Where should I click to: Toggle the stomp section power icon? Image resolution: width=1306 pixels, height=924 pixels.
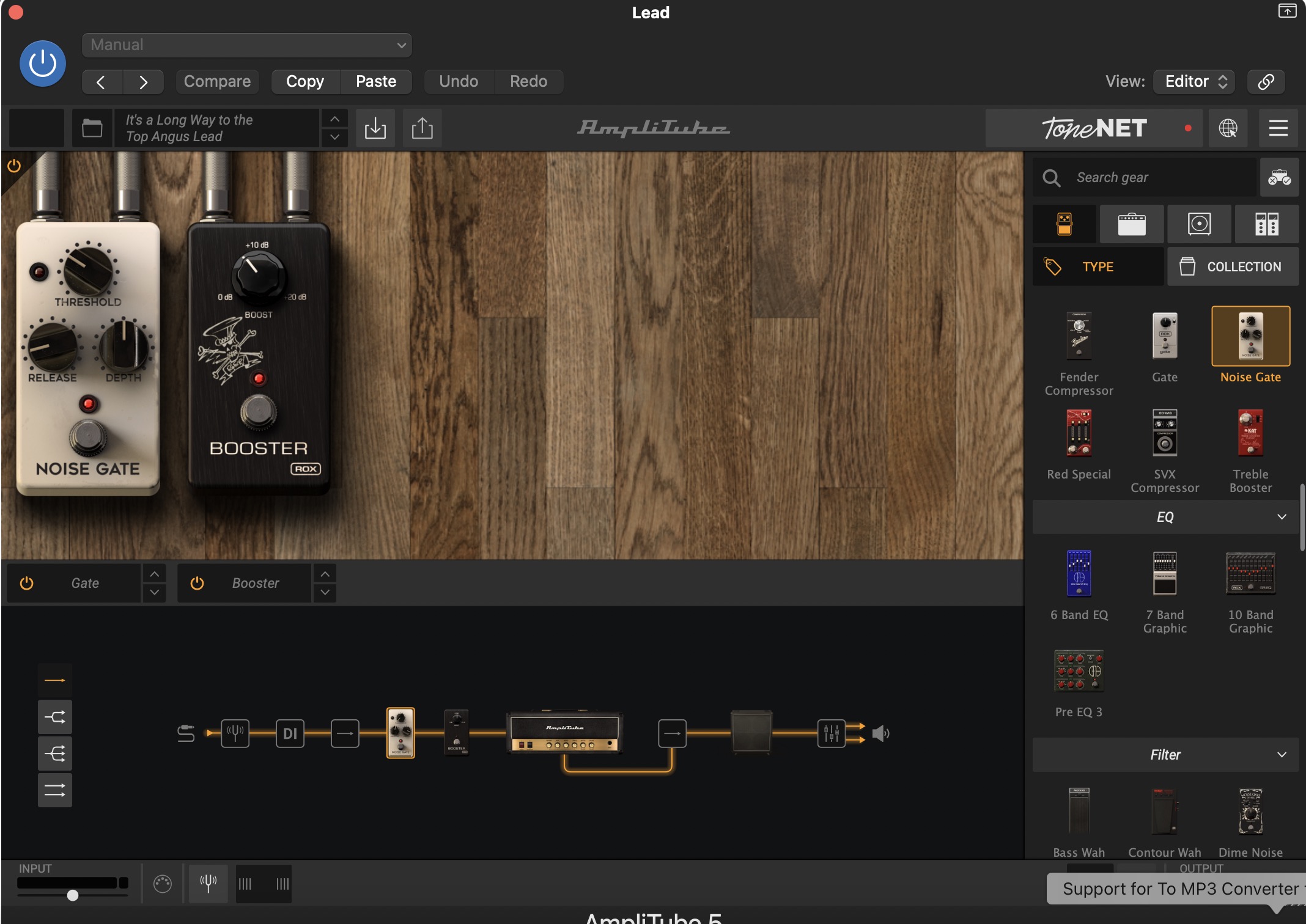[x=14, y=166]
